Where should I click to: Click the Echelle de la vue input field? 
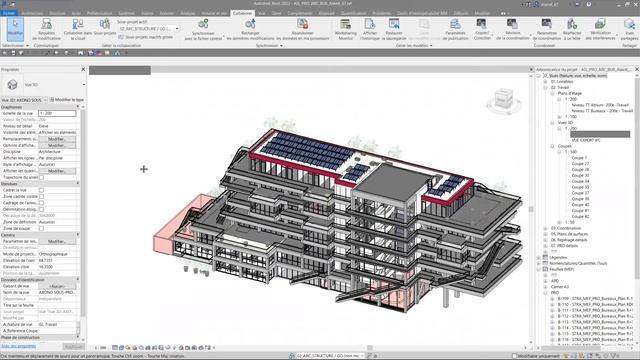[57, 113]
